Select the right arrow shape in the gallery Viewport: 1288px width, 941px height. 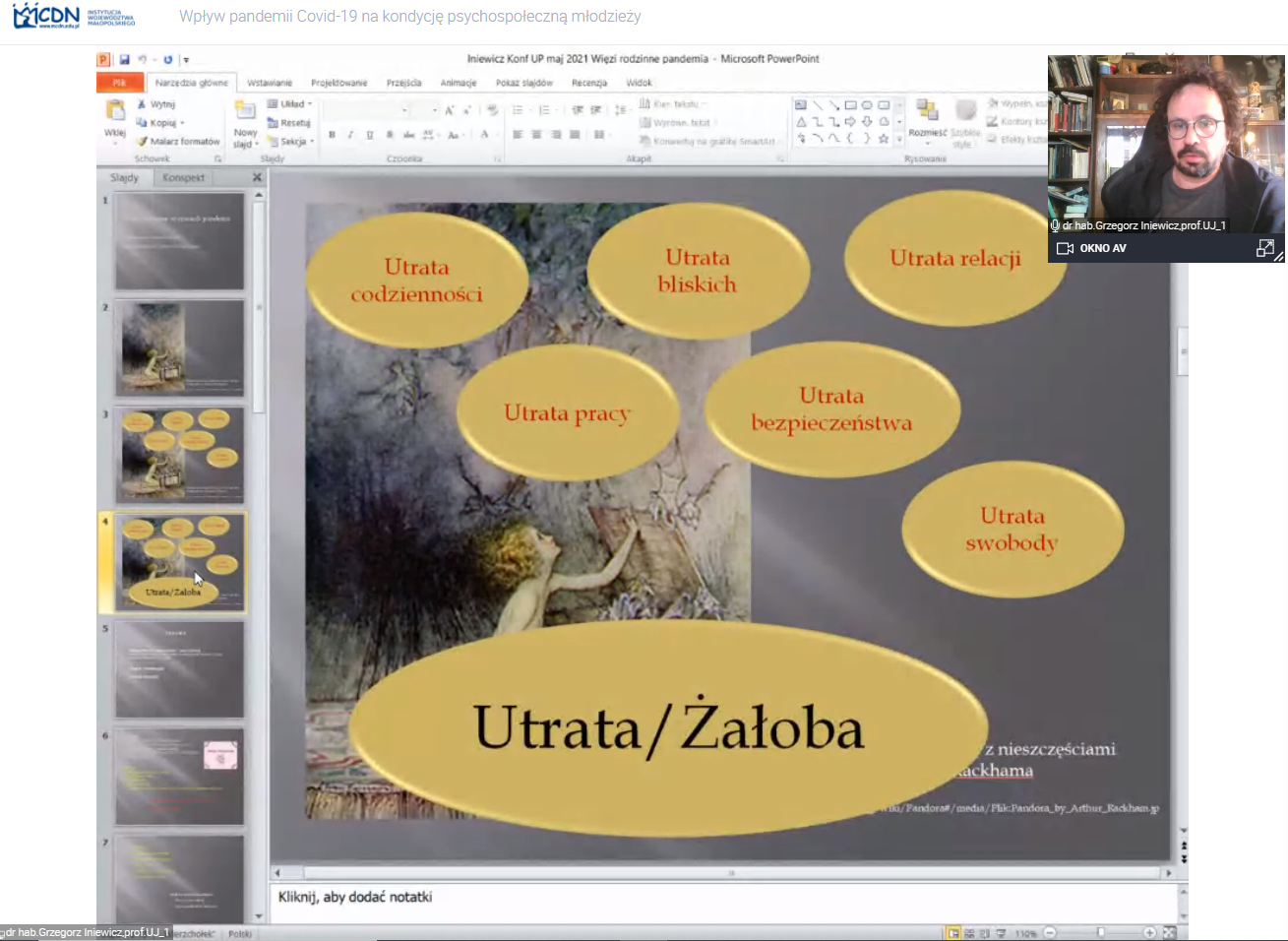pyautogui.click(x=850, y=122)
